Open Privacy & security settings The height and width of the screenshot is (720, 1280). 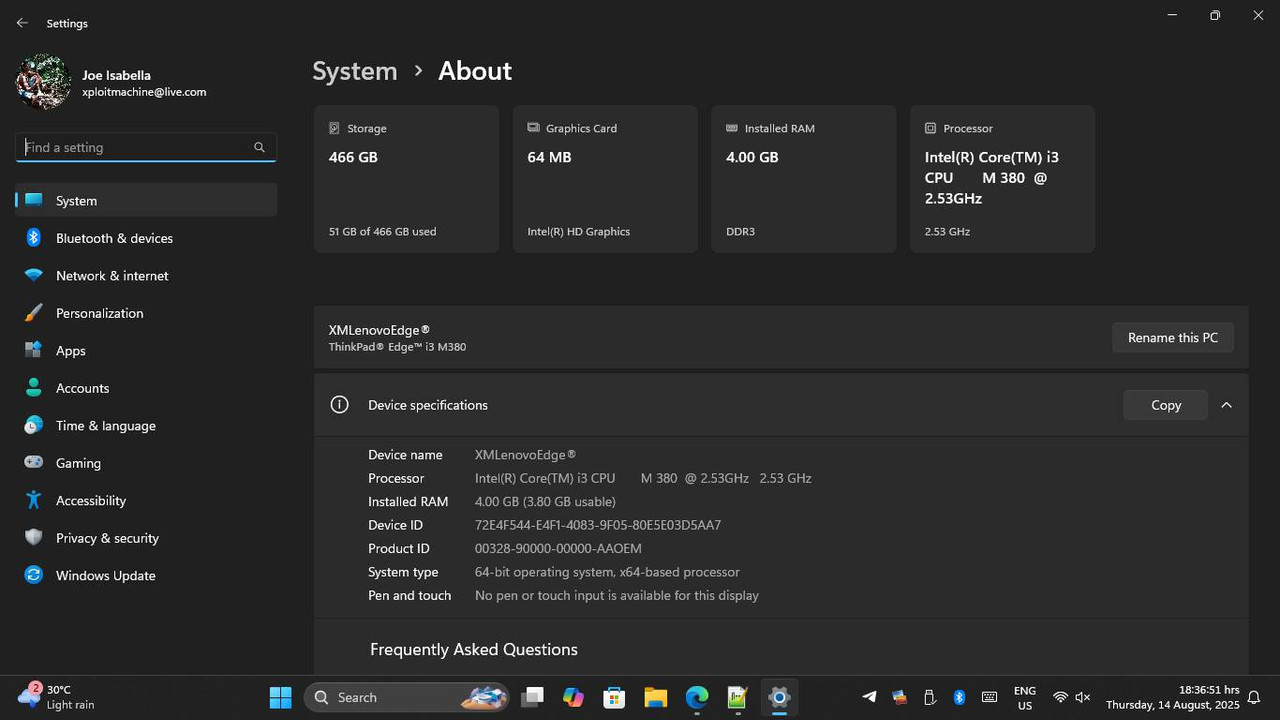(146, 538)
